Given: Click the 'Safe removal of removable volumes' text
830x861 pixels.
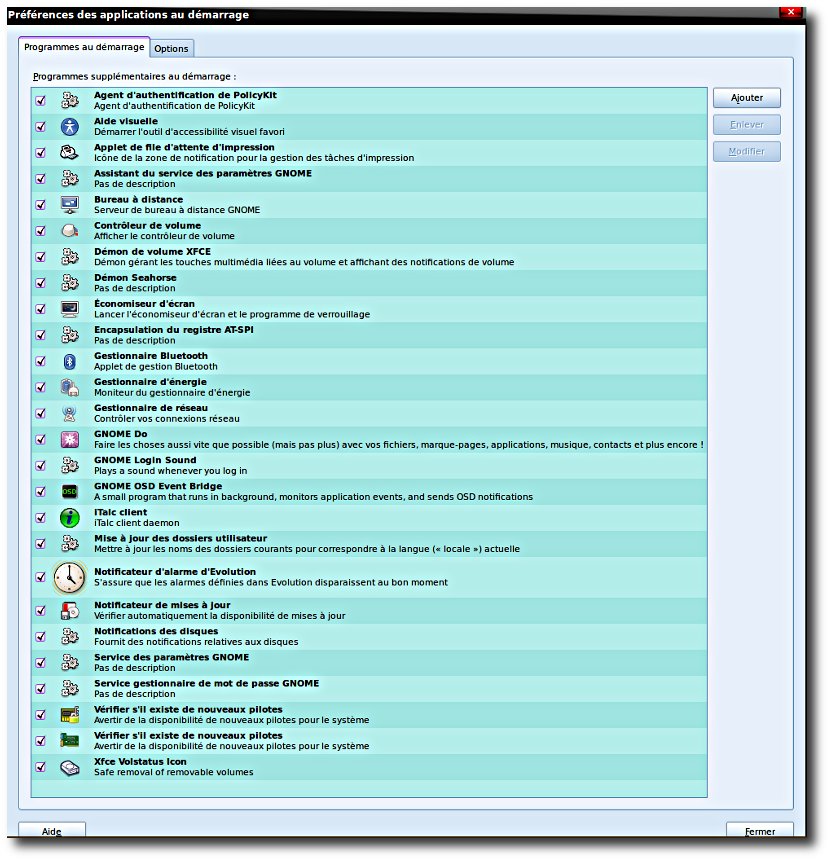Looking at the screenshot, I should (x=173, y=773).
